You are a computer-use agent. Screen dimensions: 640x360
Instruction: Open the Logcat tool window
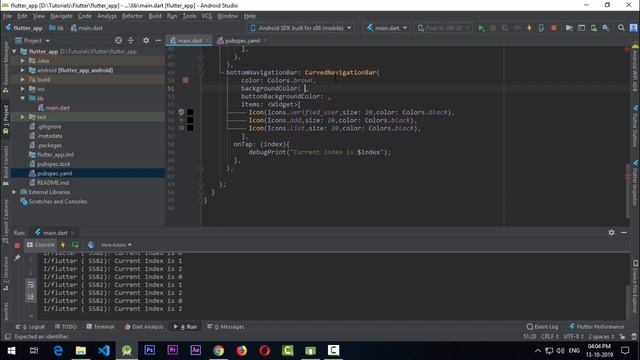point(30,327)
